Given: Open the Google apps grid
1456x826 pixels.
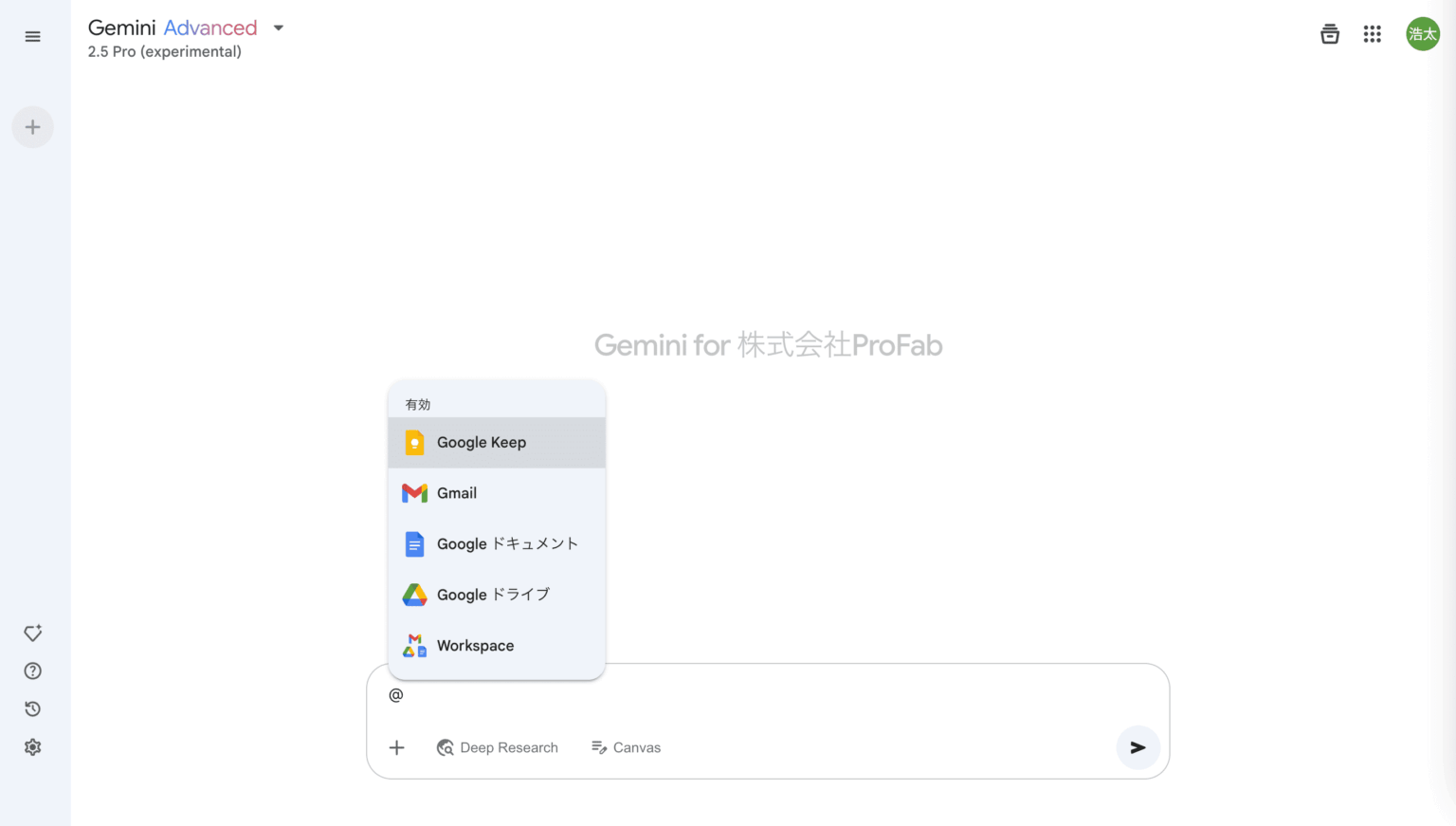Looking at the screenshot, I should coord(1372,33).
